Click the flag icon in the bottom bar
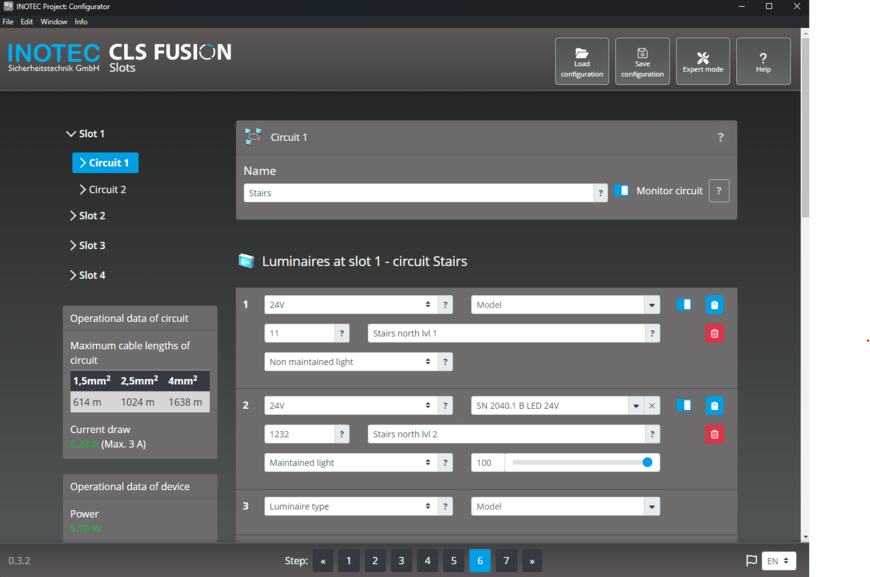Screen dimensions: 870x577 (x=751, y=561)
